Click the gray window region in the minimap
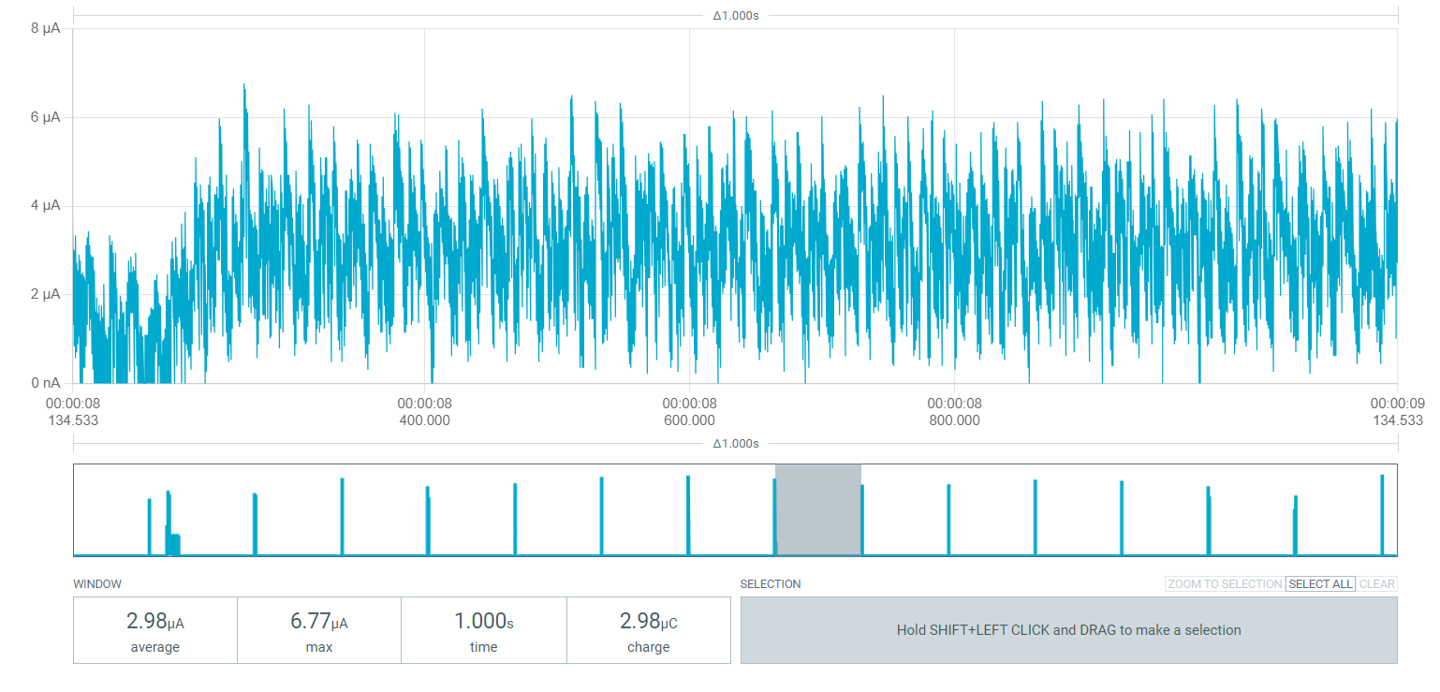Screen dimensions: 1440x692 (x=818, y=510)
